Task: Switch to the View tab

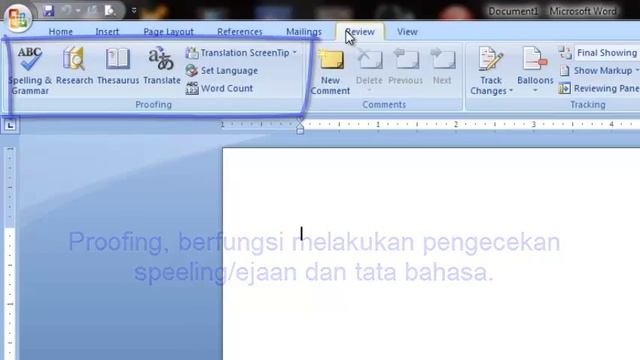Action: click(407, 32)
